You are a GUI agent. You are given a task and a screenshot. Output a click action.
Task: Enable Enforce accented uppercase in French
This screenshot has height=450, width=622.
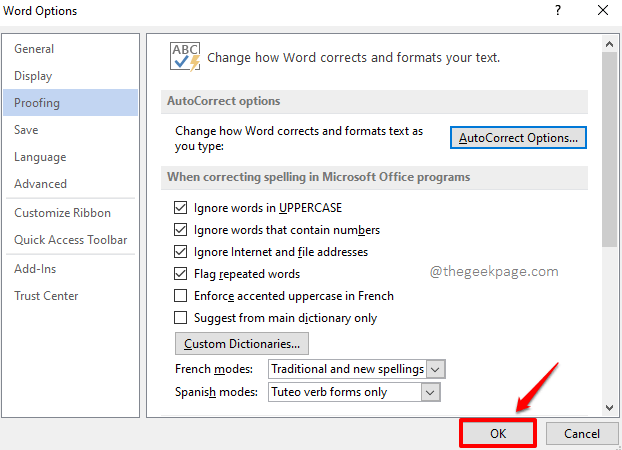pyautogui.click(x=181, y=296)
